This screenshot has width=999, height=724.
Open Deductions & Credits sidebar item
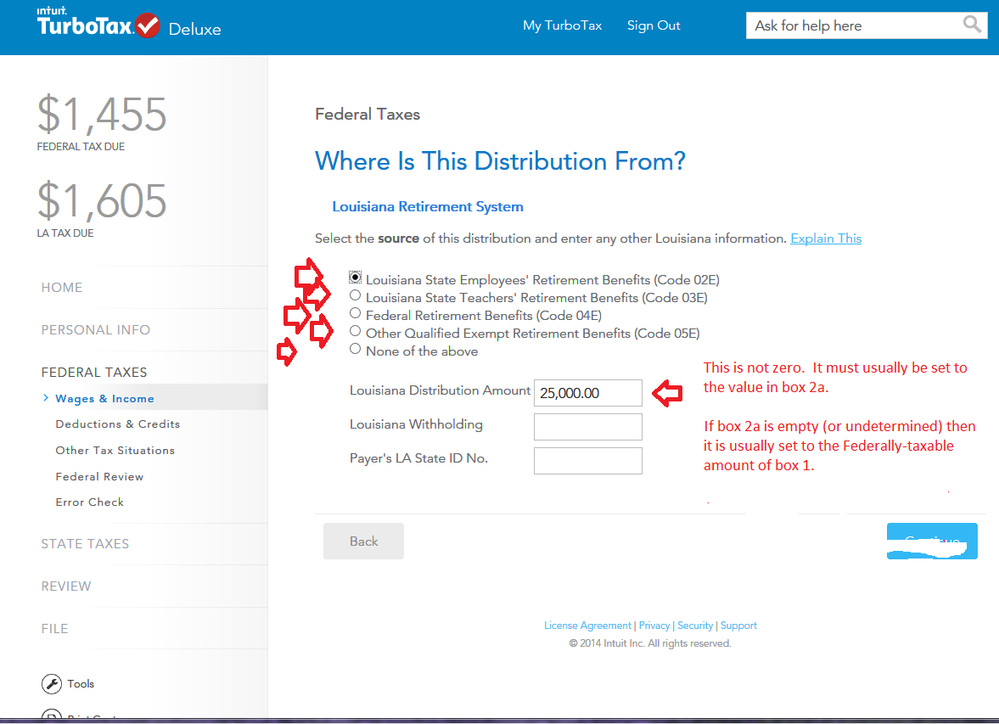117,424
